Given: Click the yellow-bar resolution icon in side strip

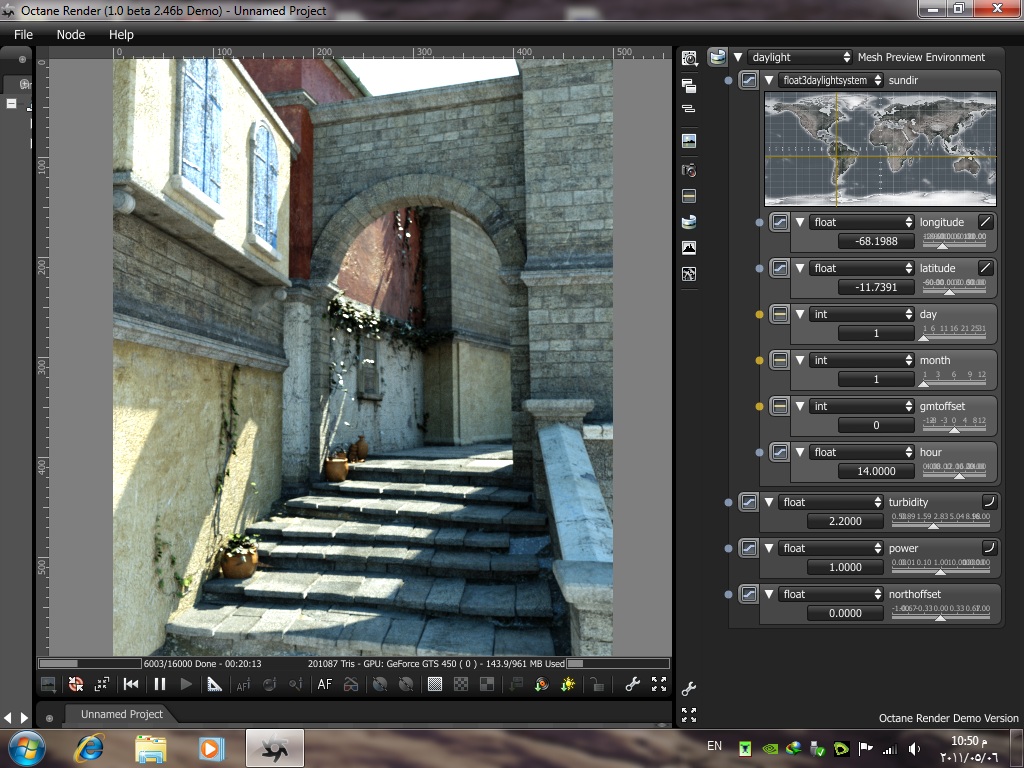Looking at the screenshot, I should pyautogui.click(x=689, y=196).
